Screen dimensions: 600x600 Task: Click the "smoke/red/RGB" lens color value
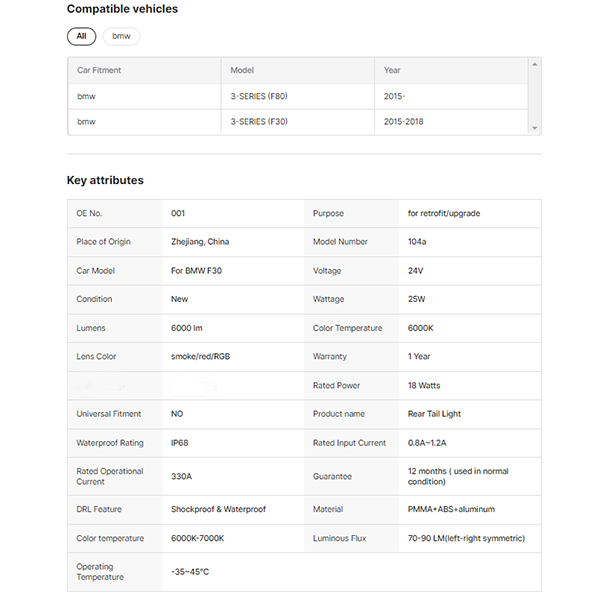(x=201, y=356)
